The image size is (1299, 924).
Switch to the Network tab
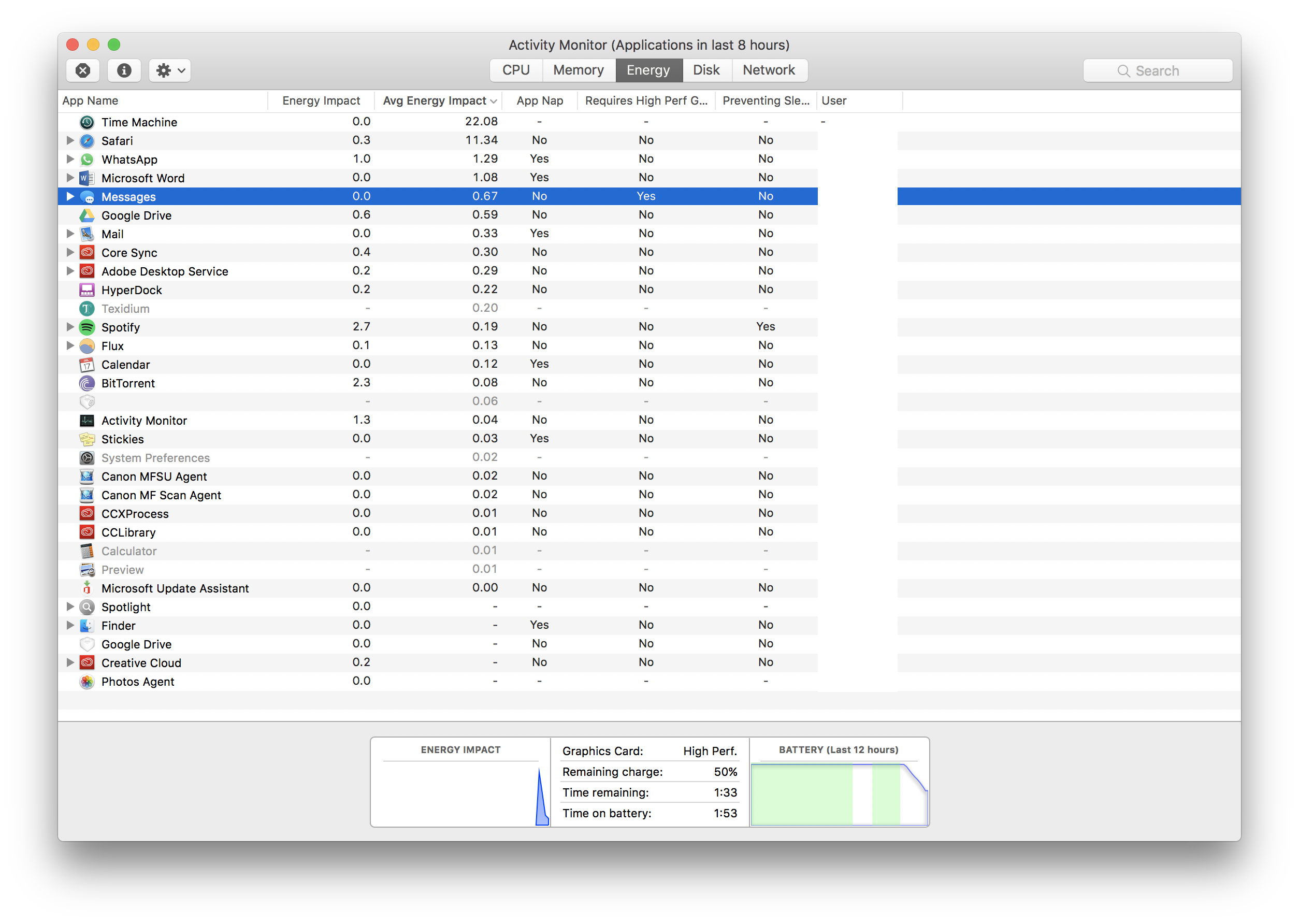(769, 70)
